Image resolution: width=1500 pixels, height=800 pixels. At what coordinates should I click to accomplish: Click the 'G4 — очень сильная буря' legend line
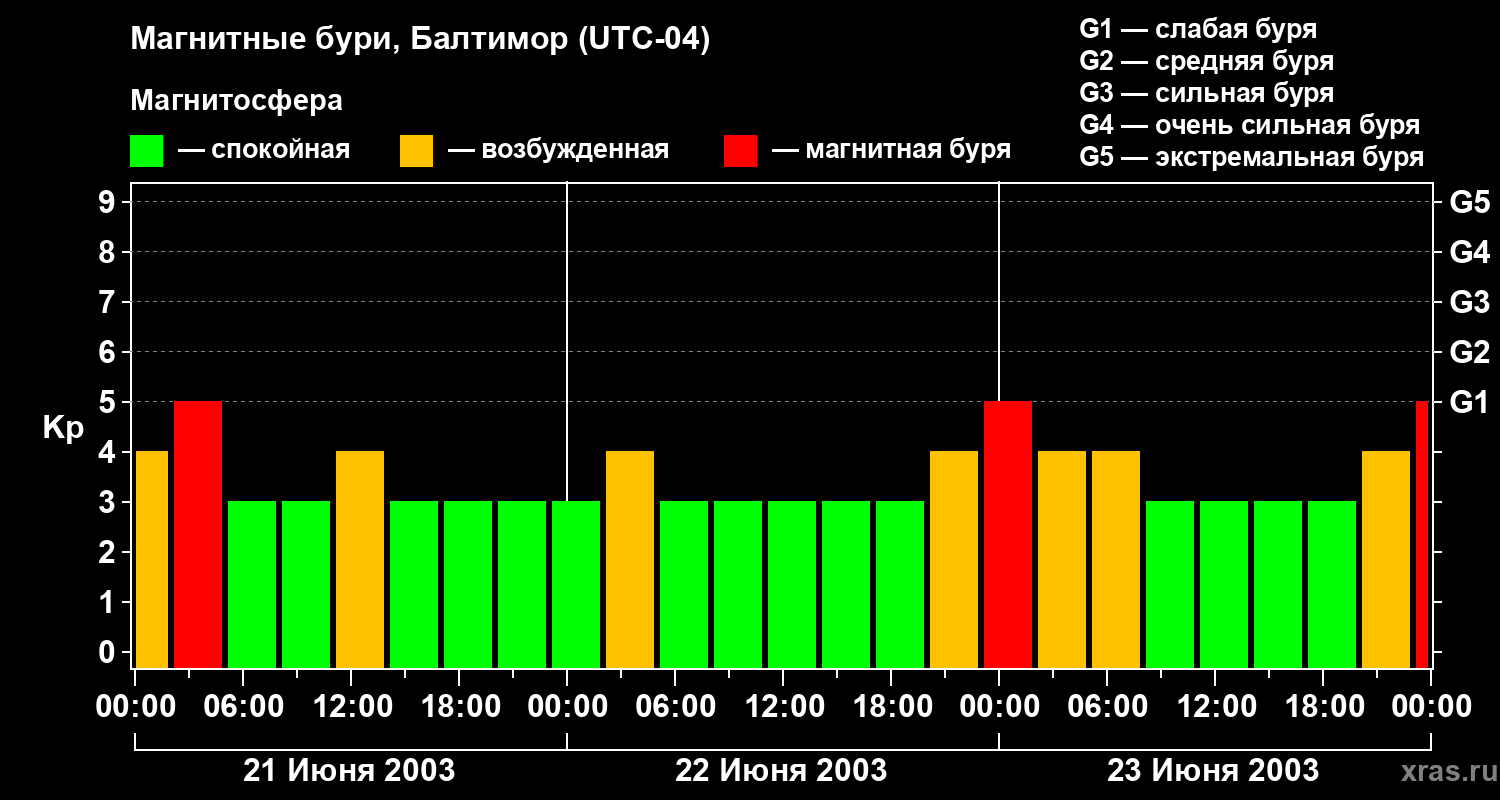pos(1249,126)
